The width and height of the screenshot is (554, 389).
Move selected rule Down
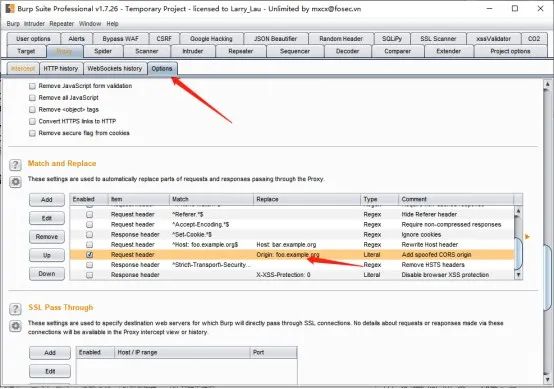[x=47, y=274]
